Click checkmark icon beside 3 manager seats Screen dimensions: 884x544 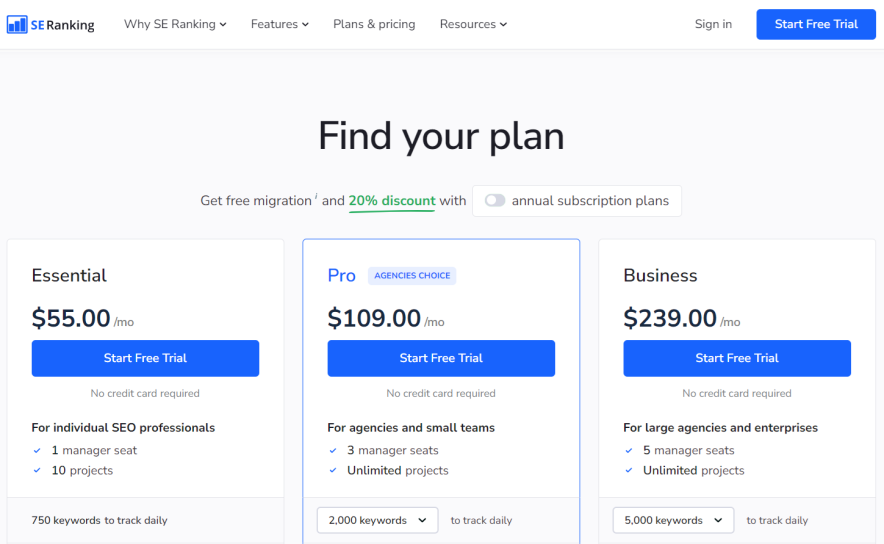tap(333, 450)
